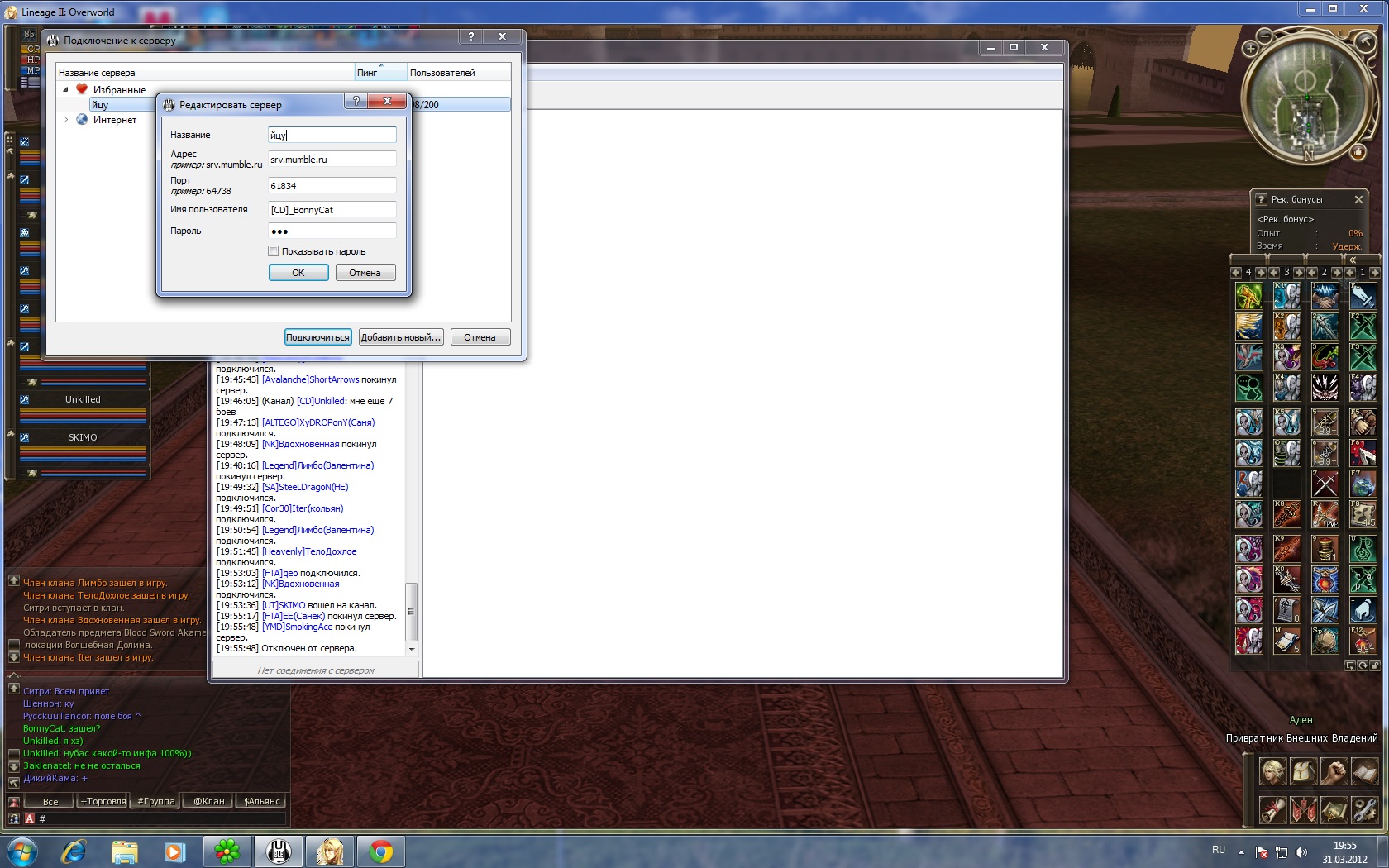Use the jar item in slot 9
Viewport: 1389px width, 868px height.
point(1325,549)
